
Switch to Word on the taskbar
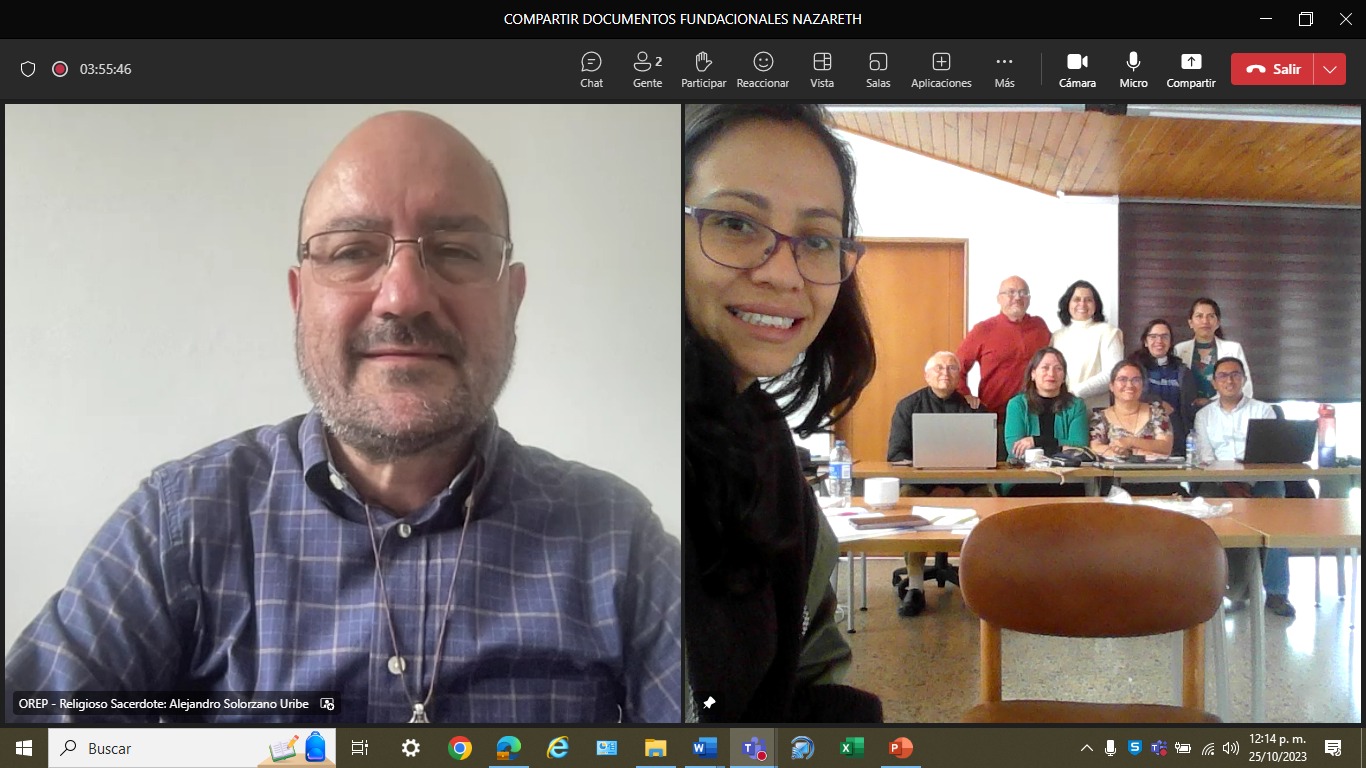[x=705, y=748]
